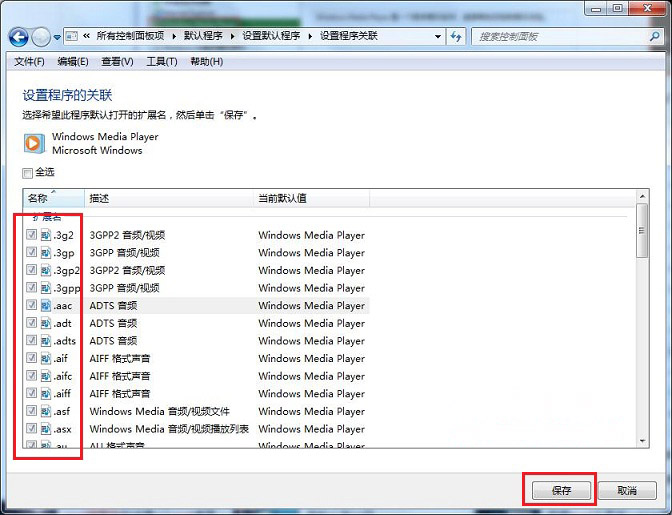Open the 帮助(H) menu

click(207, 62)
